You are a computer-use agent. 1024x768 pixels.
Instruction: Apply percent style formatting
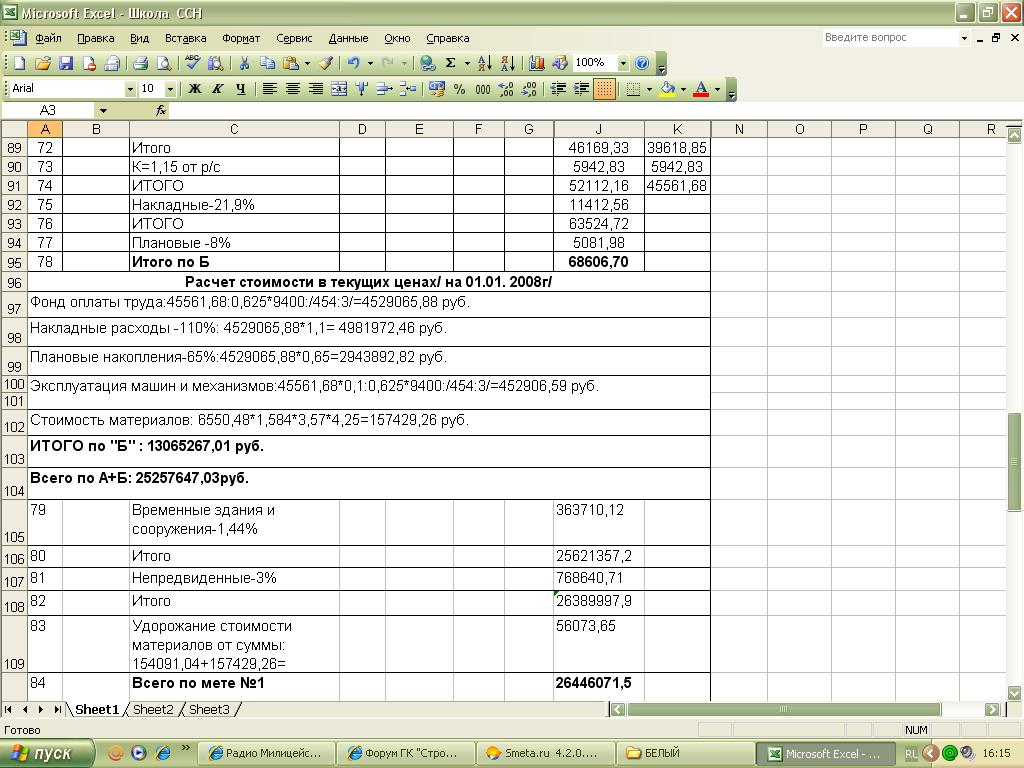[459, 89]
